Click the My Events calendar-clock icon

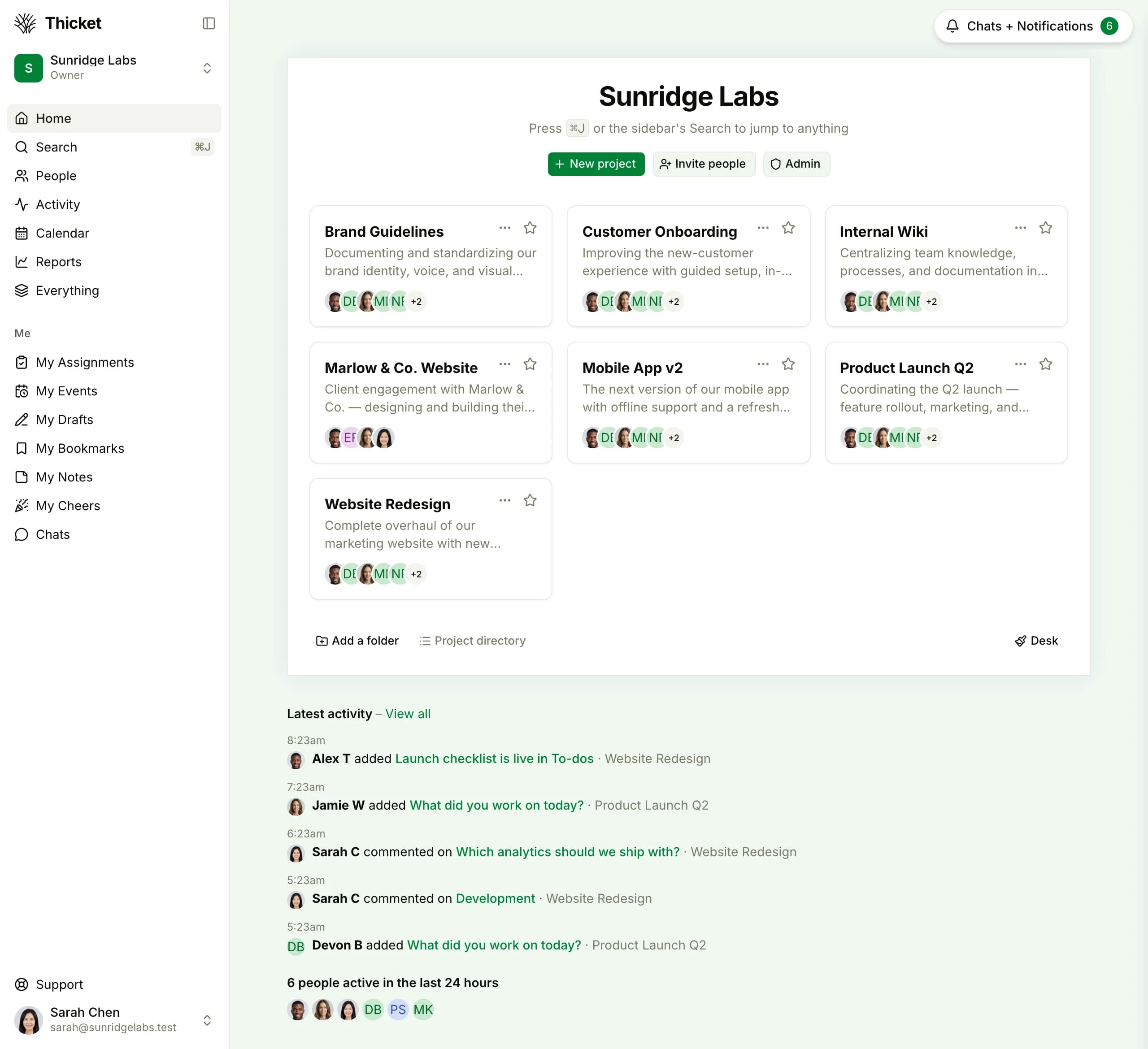(x=22, y=391)
